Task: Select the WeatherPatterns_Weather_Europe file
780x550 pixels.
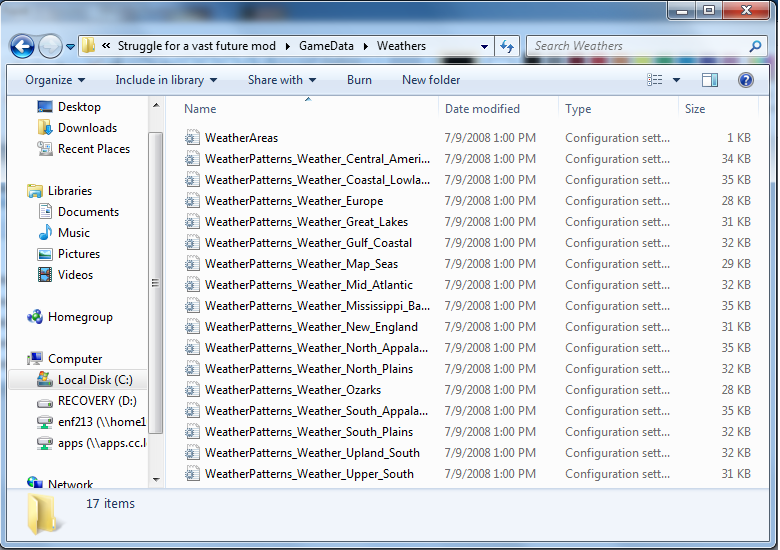Action: (x=294, y=201)
